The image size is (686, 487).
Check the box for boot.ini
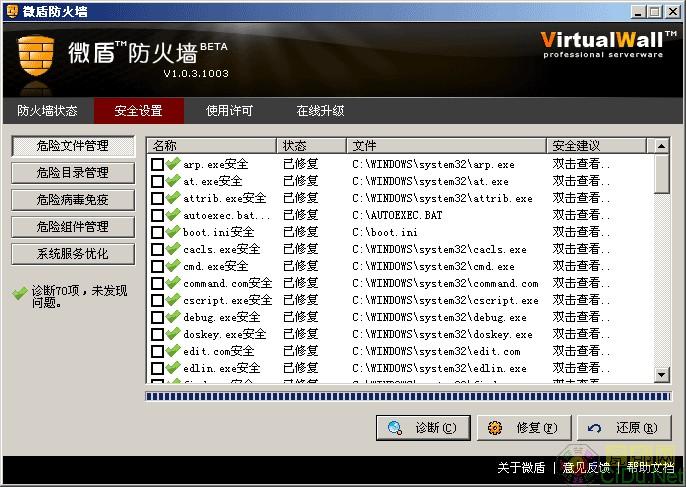click(x=157, y=232)
